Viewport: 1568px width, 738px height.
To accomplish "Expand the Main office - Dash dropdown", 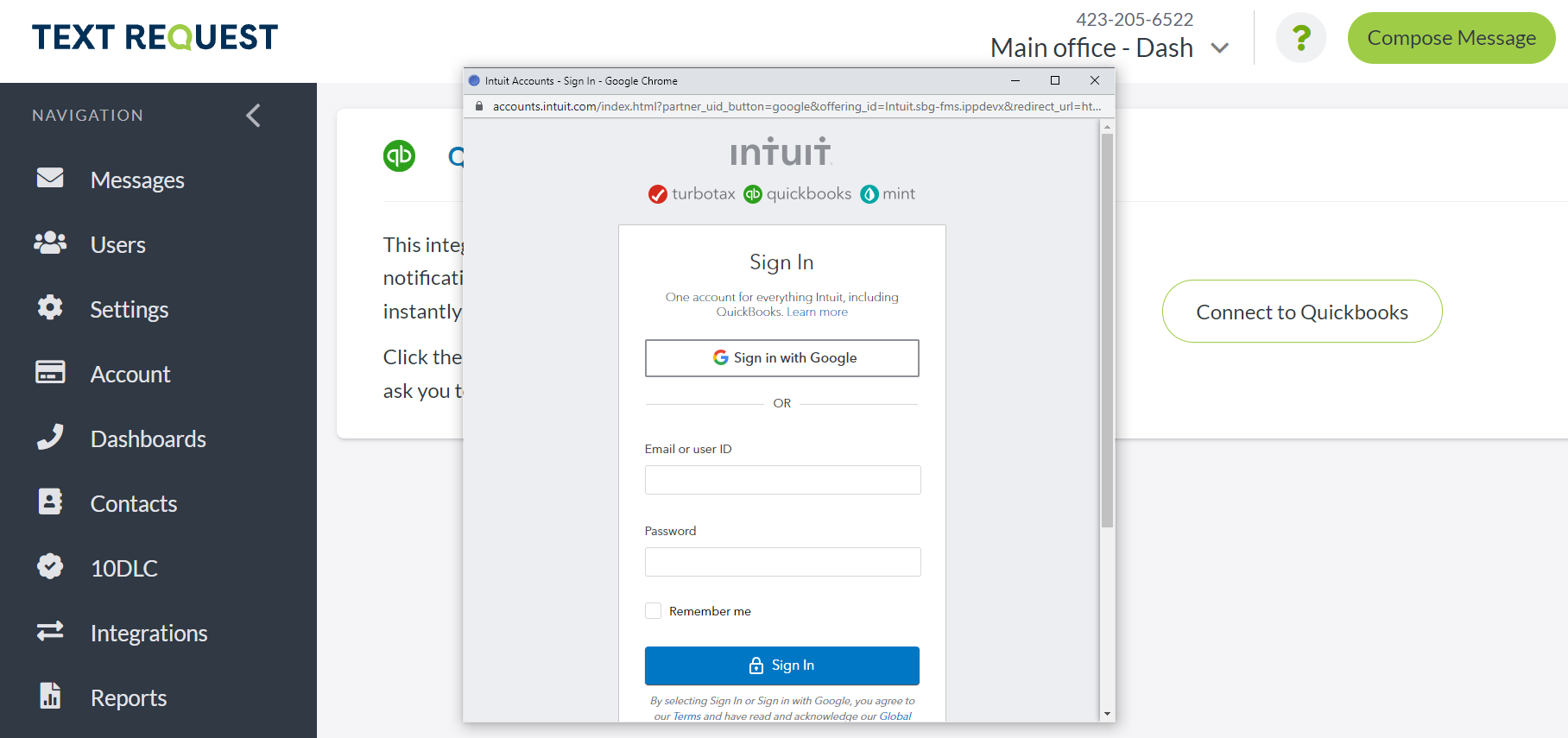I will (1219, 48).
